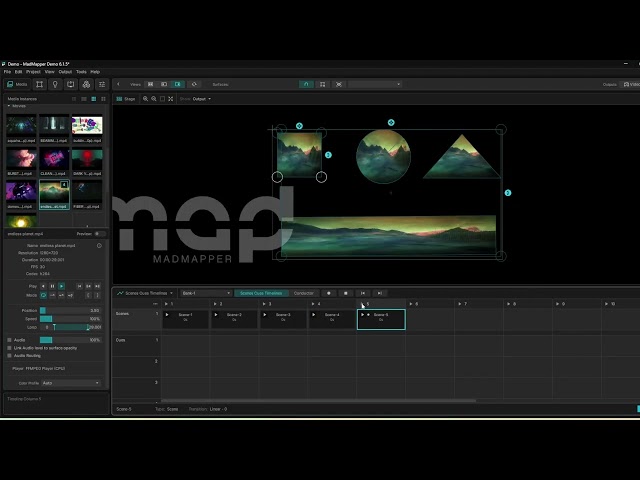The width and height of the screenshot is (640, 480).
Task: Switch media list to small-icon view
Action: 74,99
